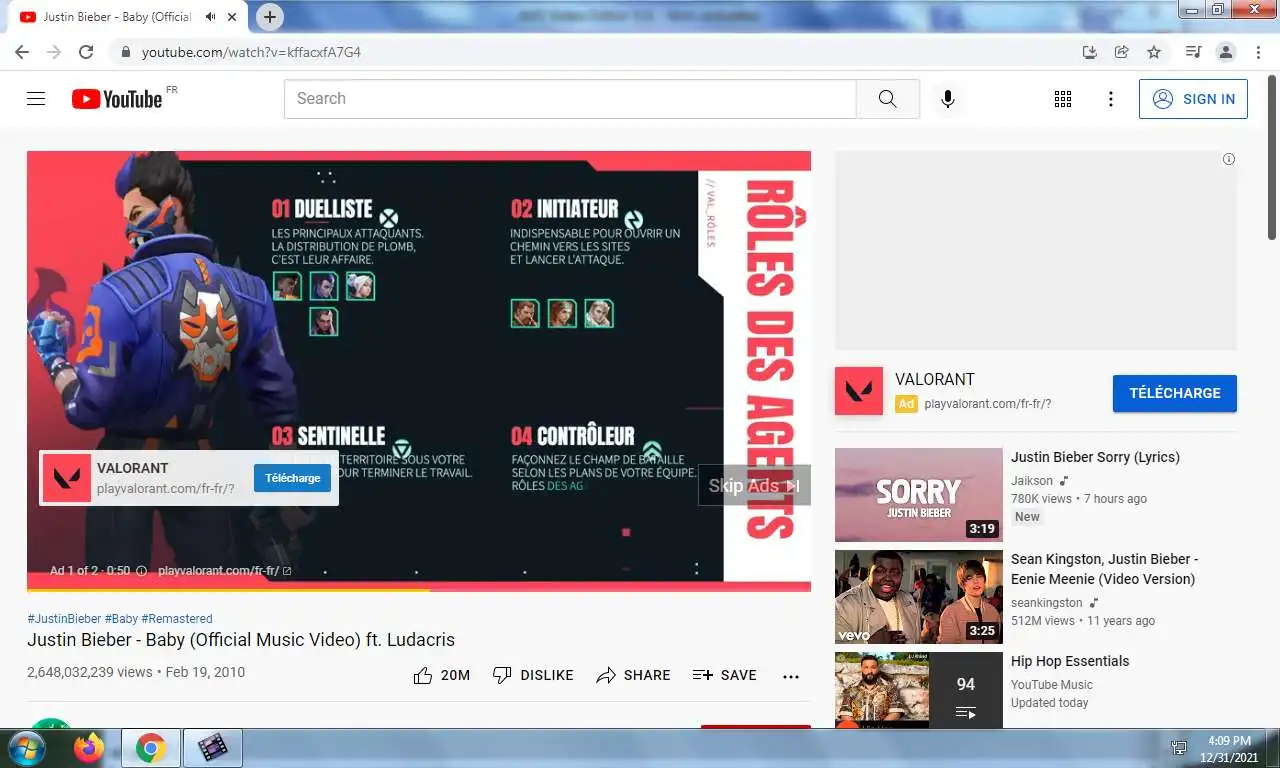This screenshot has width=1280, height=768.
Task: Go to YouTube home via logo
Action: click(x=117, y=99)
